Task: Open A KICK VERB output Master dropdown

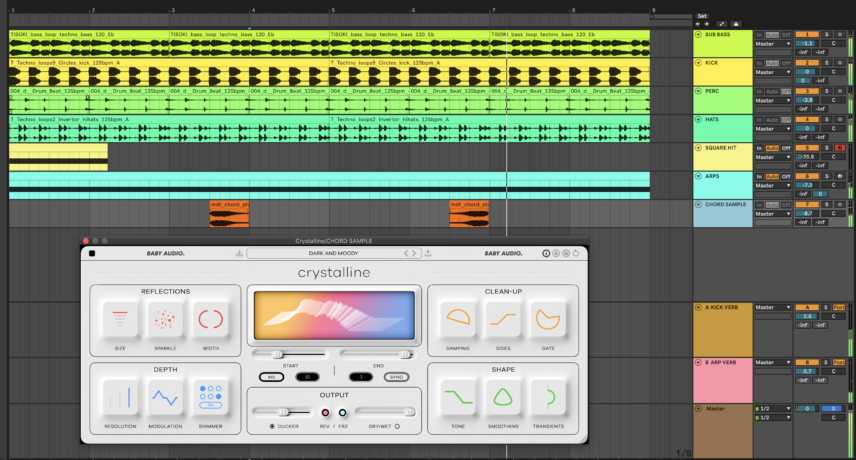Action: pos(772,307)
